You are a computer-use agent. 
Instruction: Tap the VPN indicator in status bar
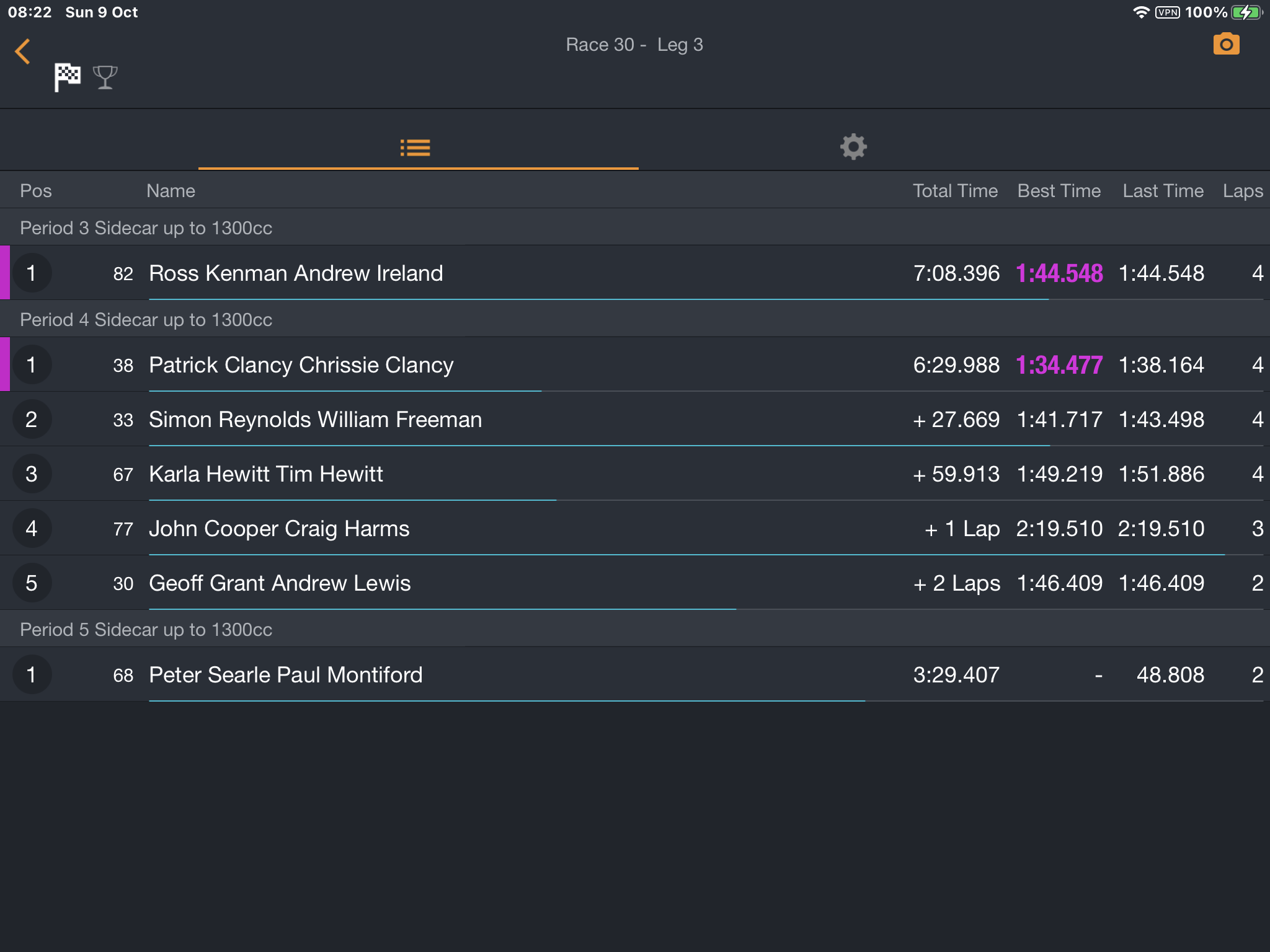click(x=1168, y=12)
